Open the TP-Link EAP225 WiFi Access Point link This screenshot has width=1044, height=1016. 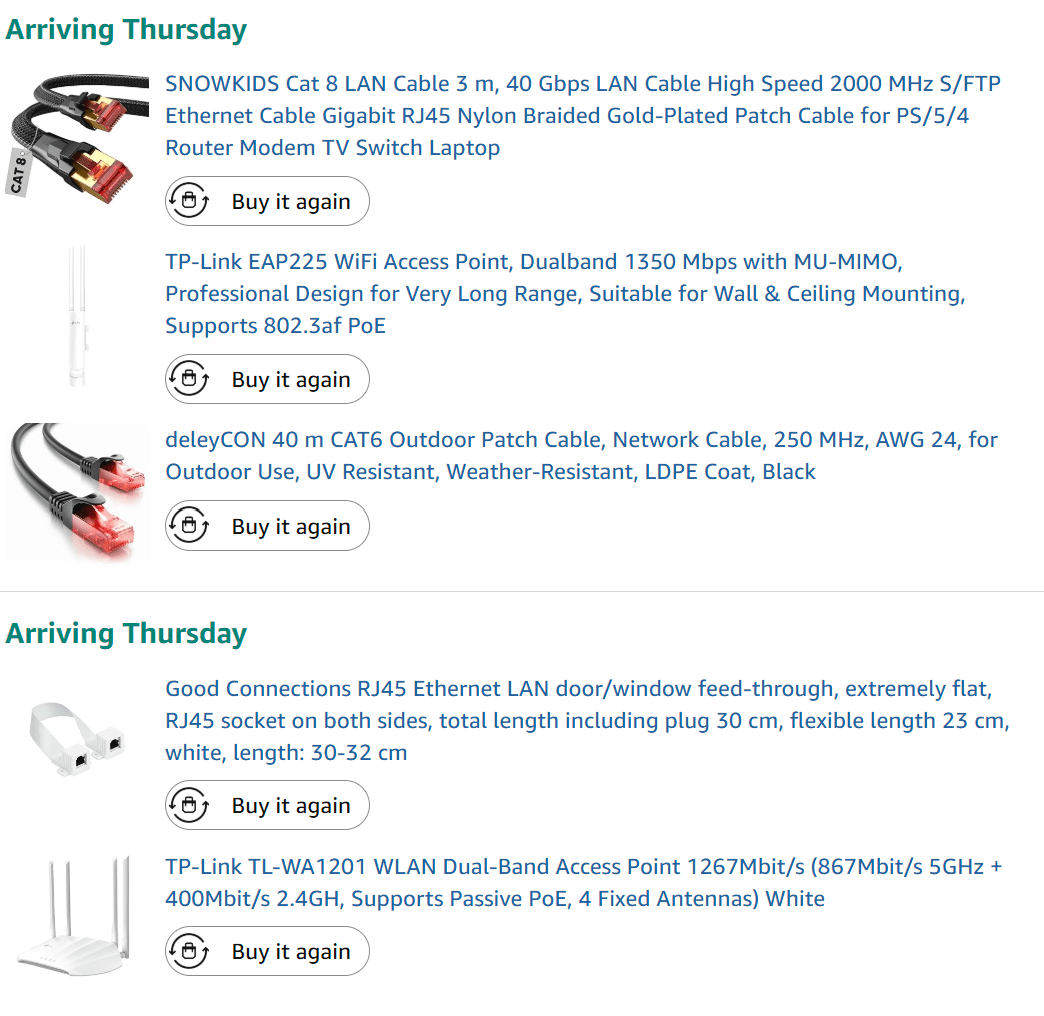[x=564, y=293]
